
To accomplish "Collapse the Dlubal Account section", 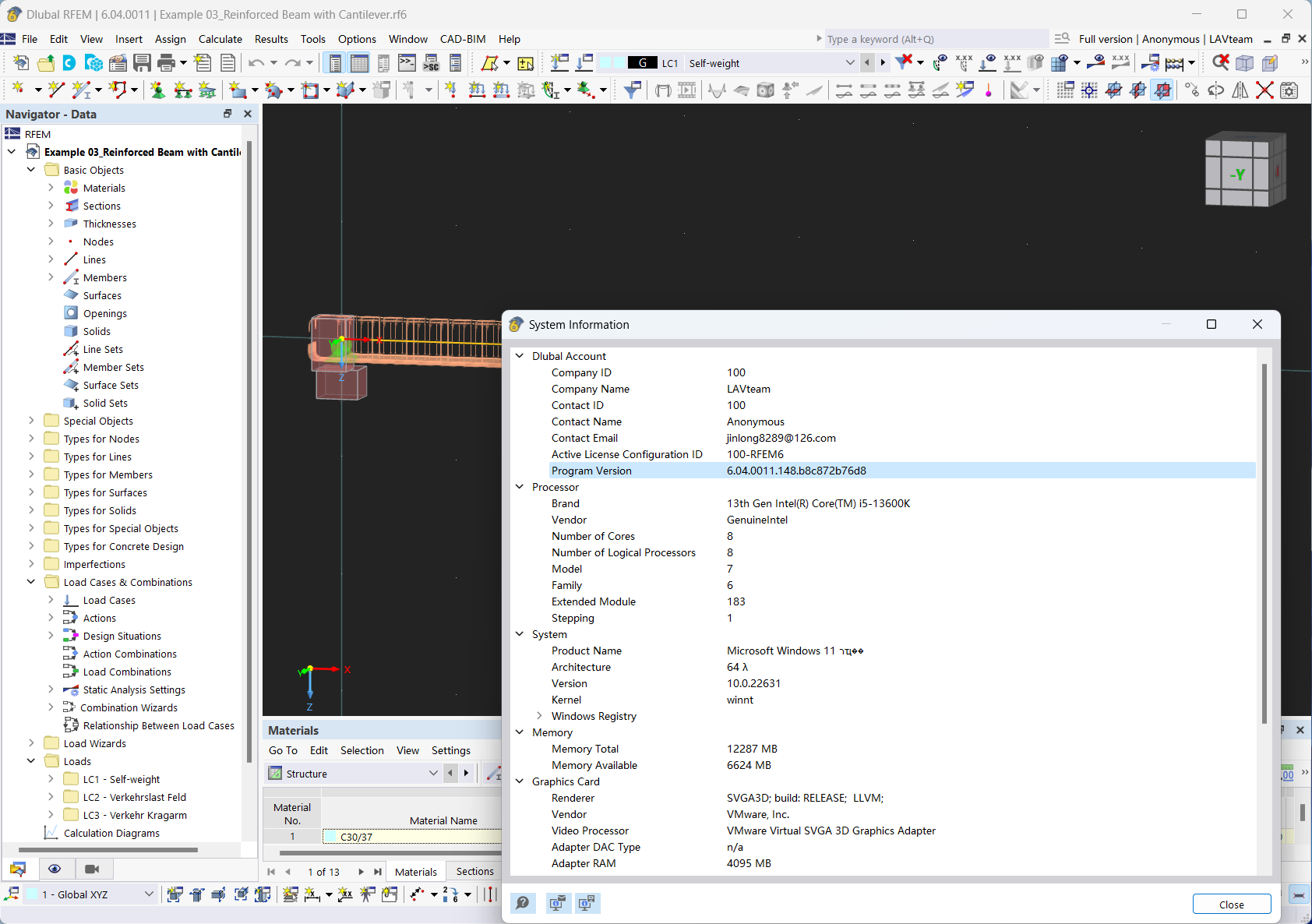I will (x=520, y=356).
